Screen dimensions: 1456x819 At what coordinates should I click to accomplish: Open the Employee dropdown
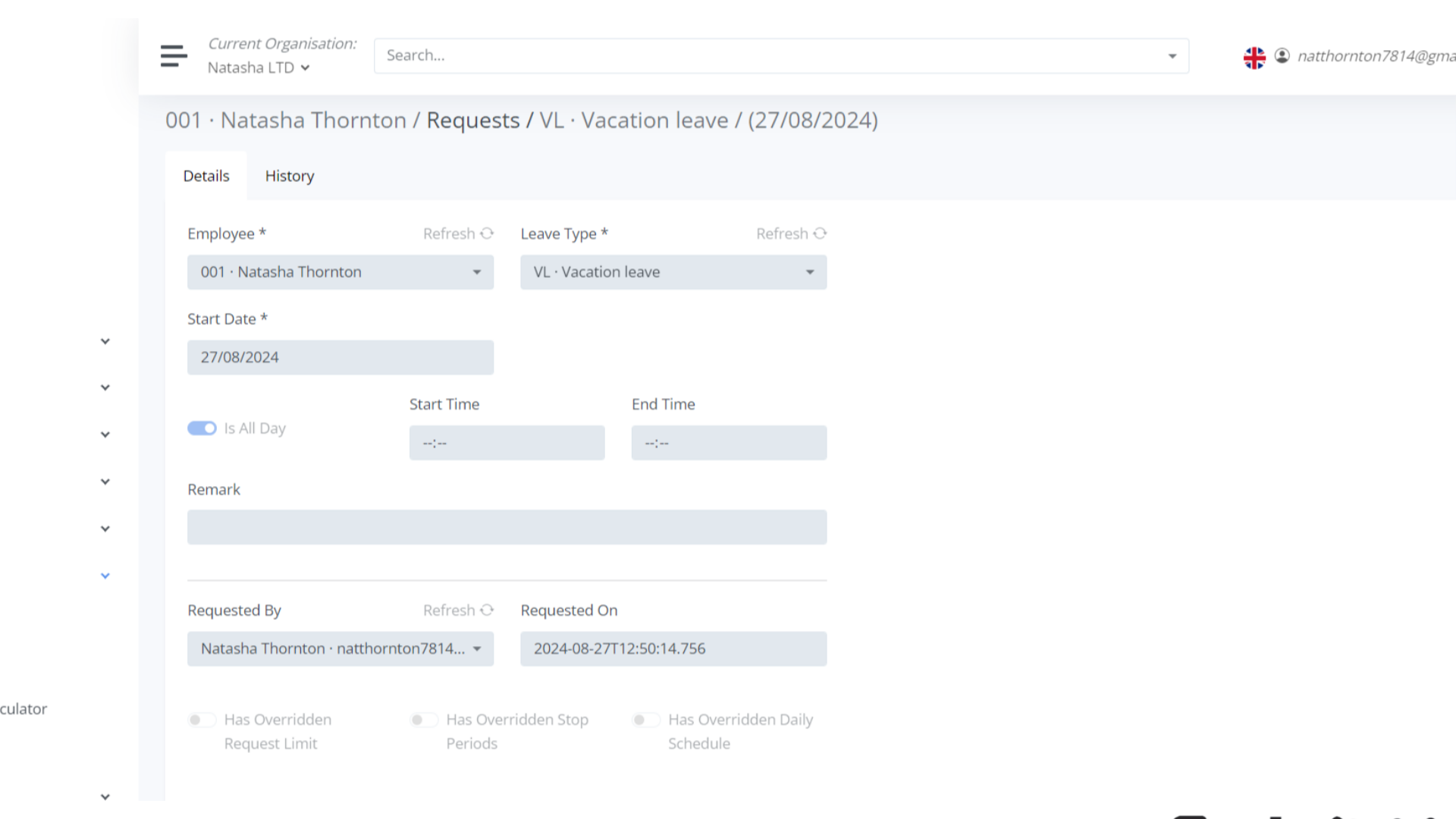coord(475,272)
